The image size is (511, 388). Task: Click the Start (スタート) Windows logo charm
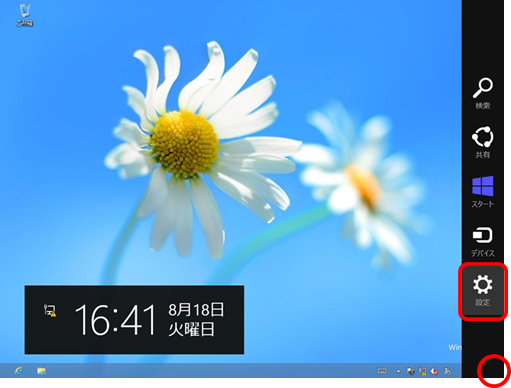pos(482,192)
